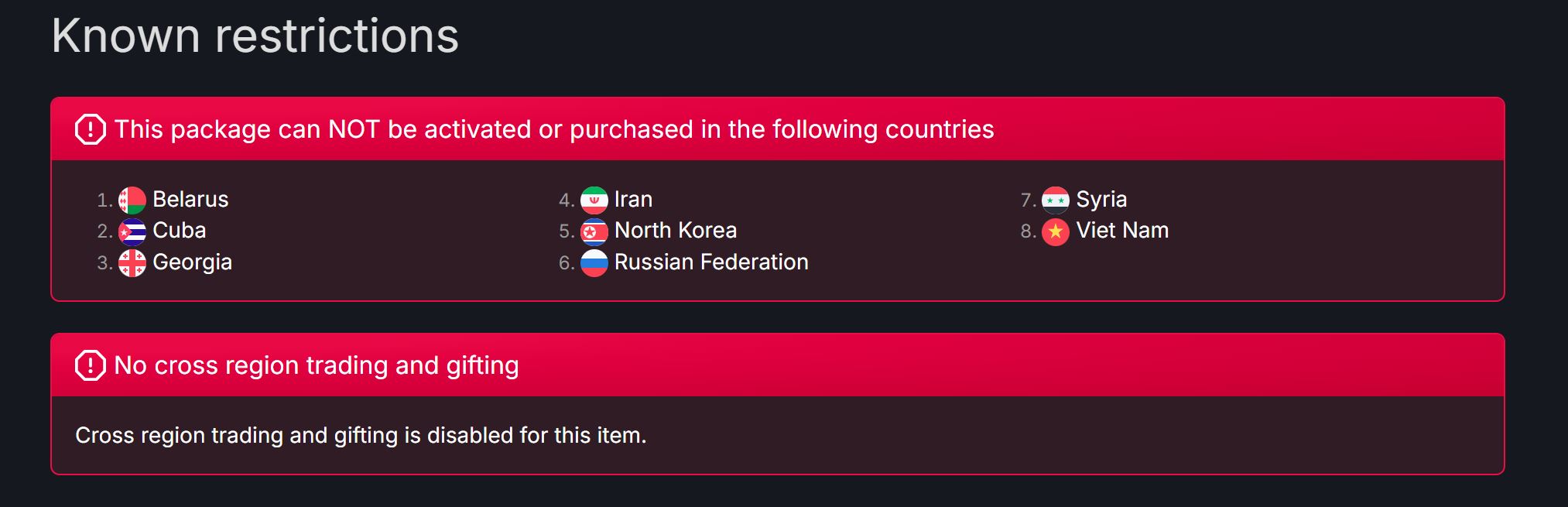Click the Cuba flag icon
The image size is (1568, 507).
coord(132,231)
